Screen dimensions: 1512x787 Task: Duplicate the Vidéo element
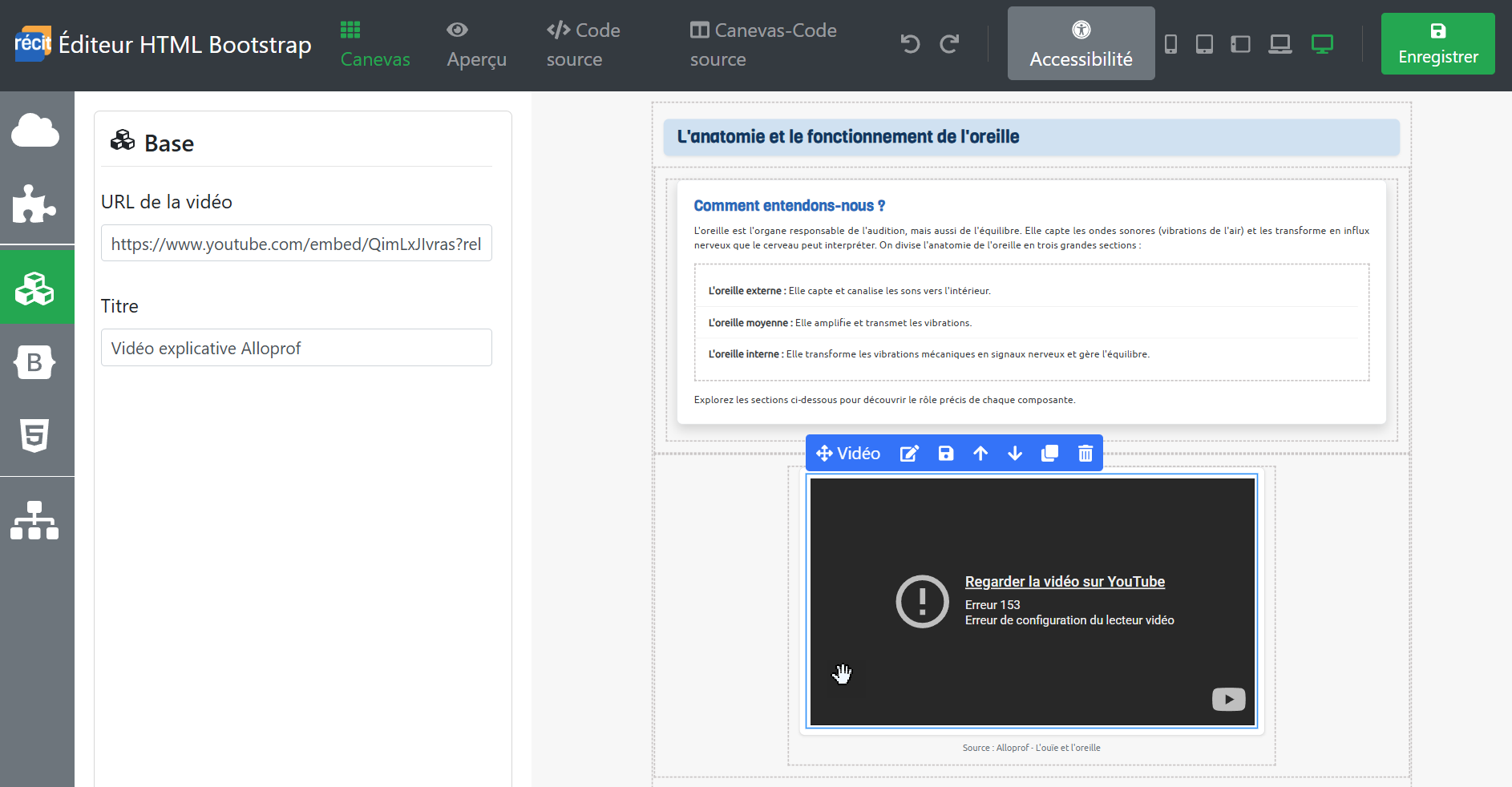1049,454
